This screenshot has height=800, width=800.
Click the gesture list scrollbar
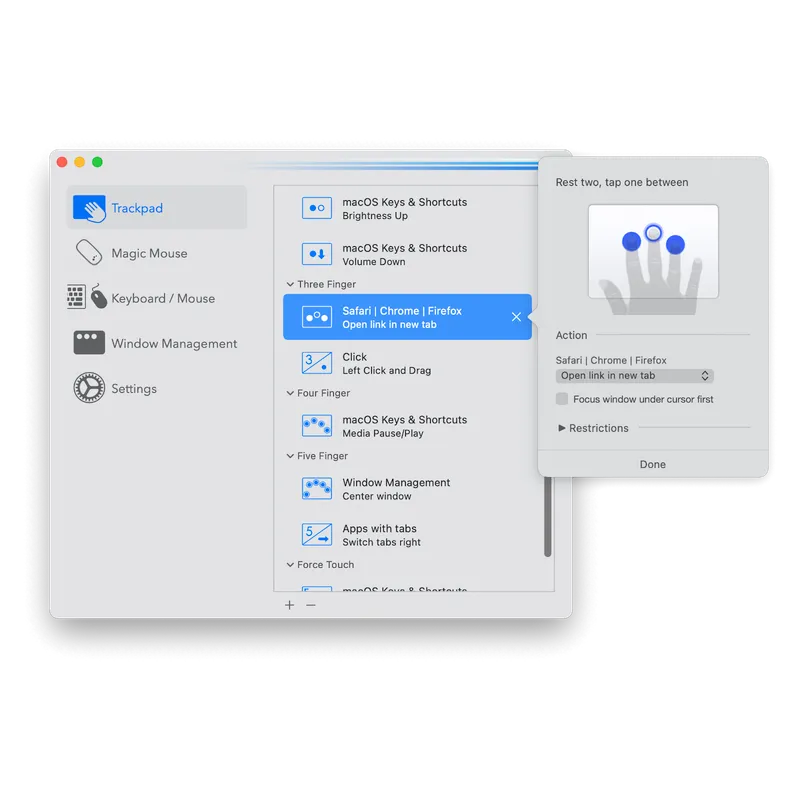(547, 515)
